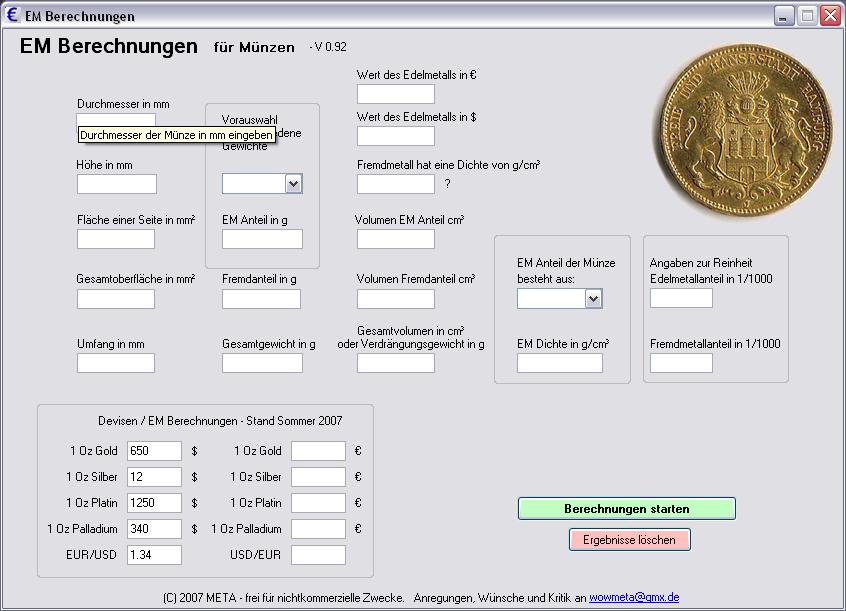Click the Ergebnisse löschen button
Viewport: 846px width, 611px height.
click(629, 540)
